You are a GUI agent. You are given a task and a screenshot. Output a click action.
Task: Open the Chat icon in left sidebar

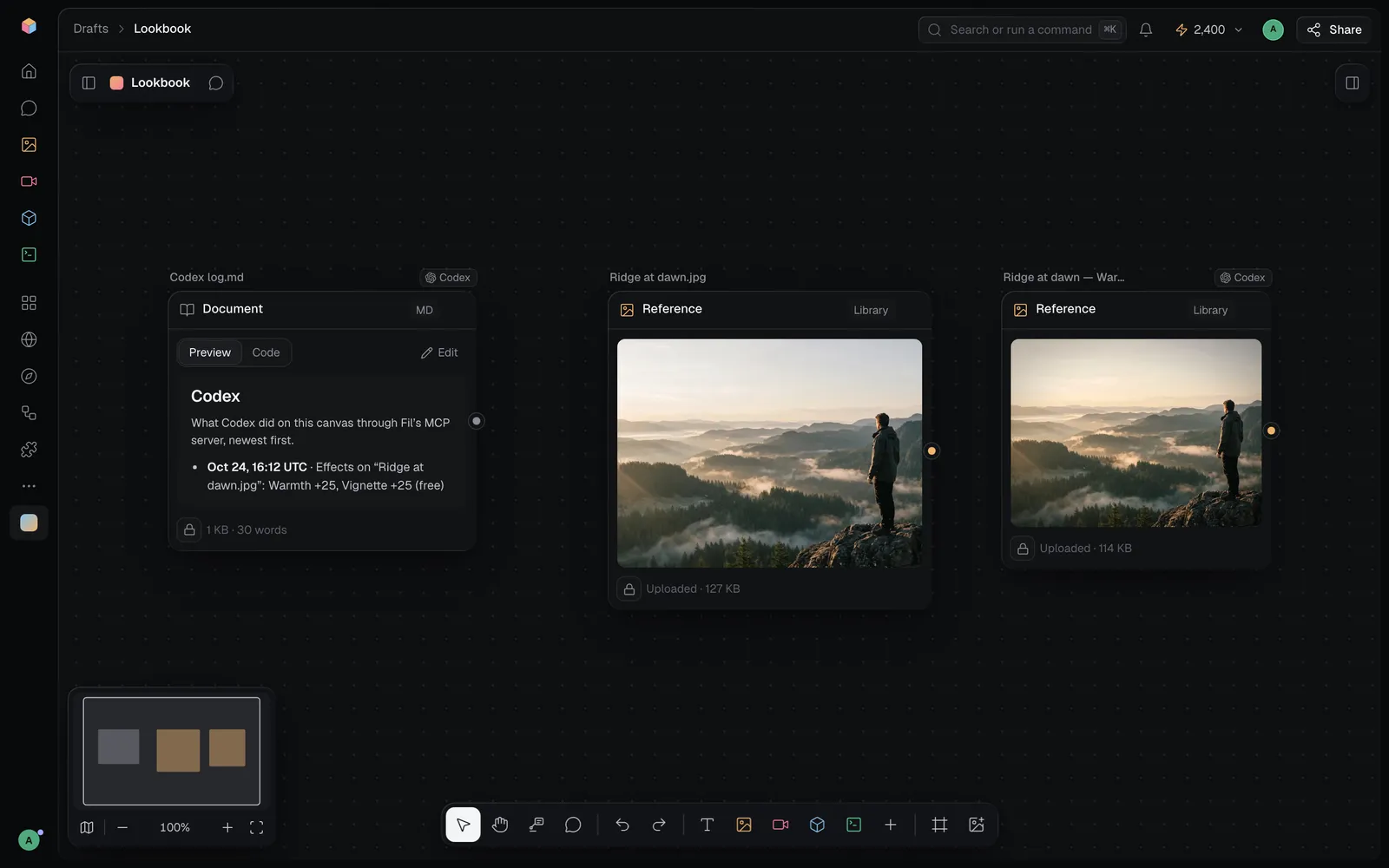pos(29,108)
